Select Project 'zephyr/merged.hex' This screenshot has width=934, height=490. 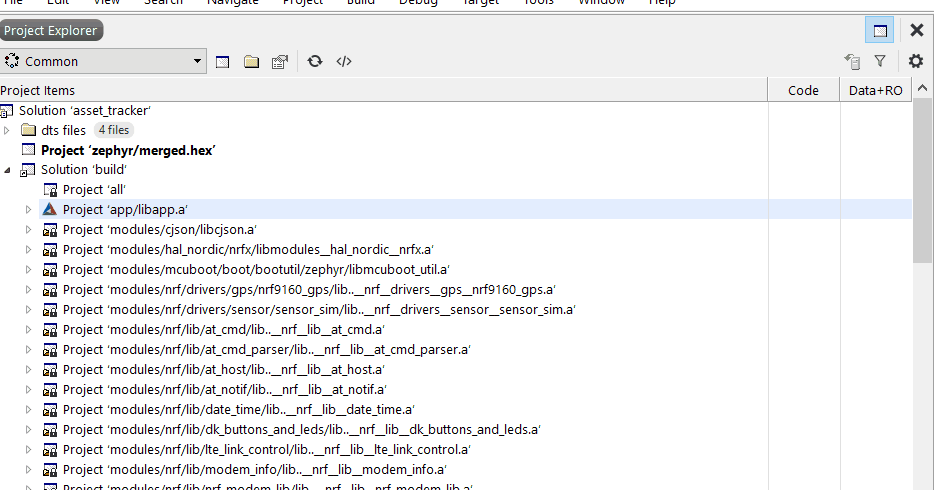(129, 150)
